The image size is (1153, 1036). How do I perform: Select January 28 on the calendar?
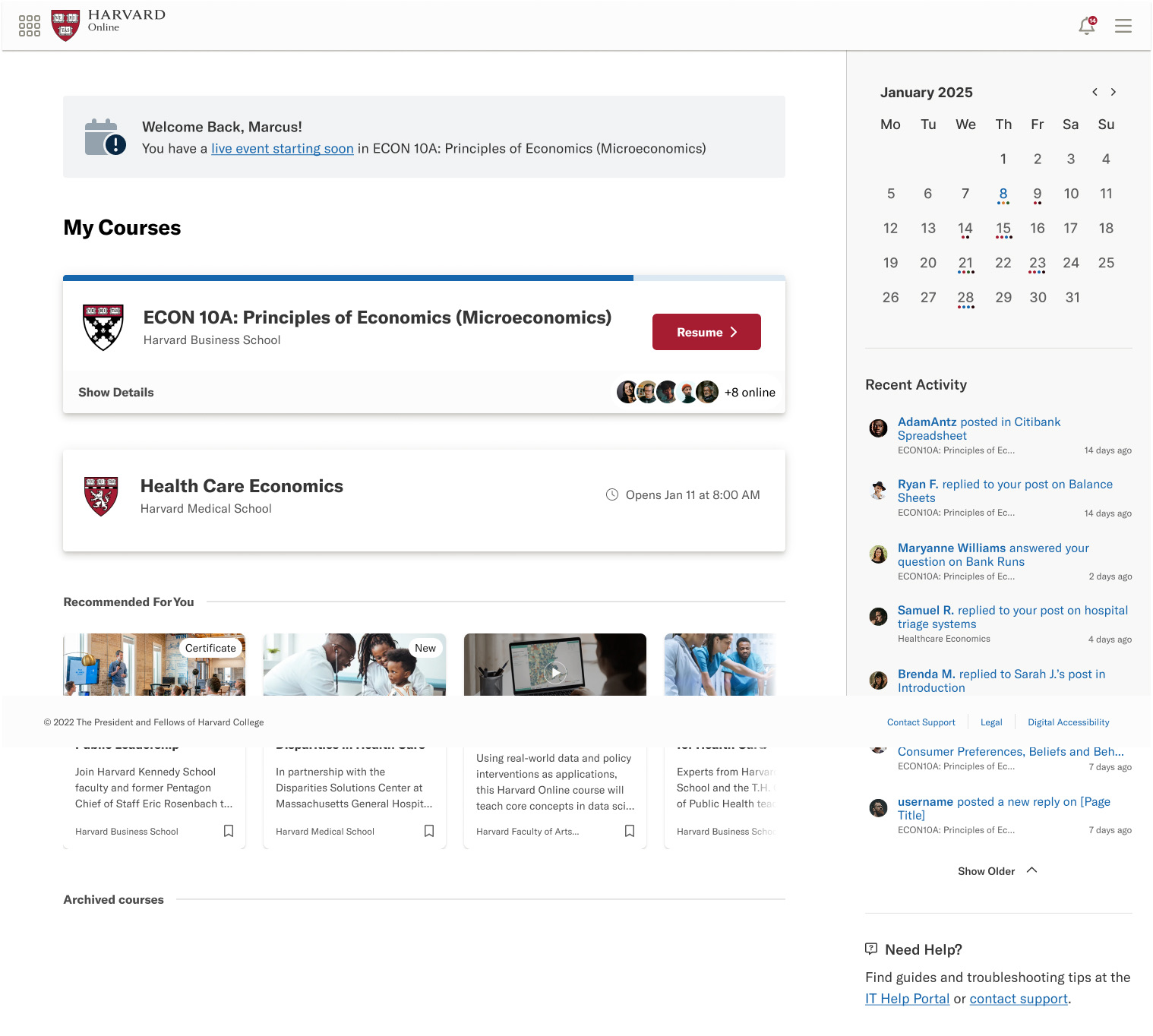[x=965, y=299]
